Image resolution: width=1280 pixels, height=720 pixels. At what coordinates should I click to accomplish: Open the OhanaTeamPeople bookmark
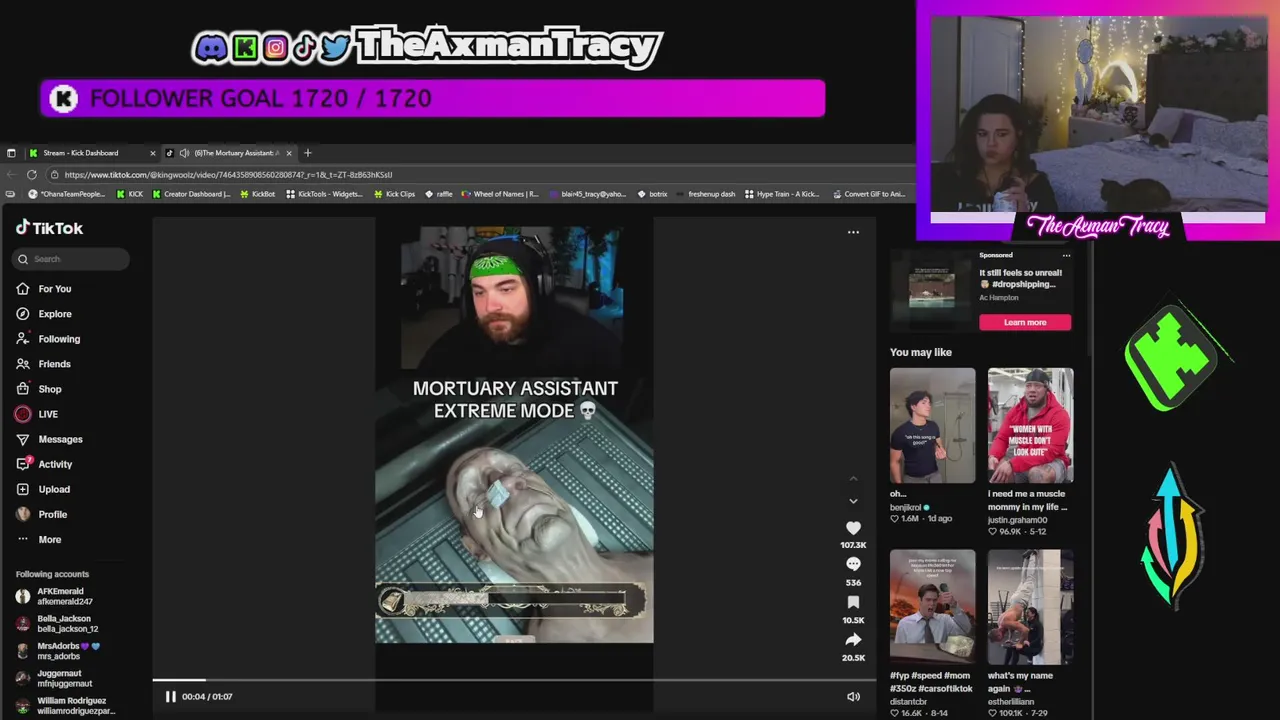coord(66,194)
